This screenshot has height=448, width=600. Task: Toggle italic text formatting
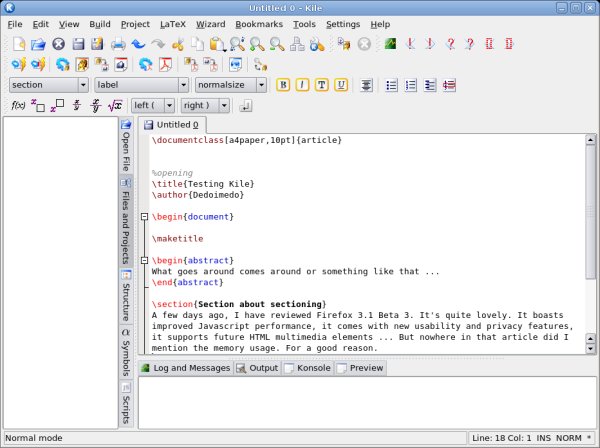(303, 85)
